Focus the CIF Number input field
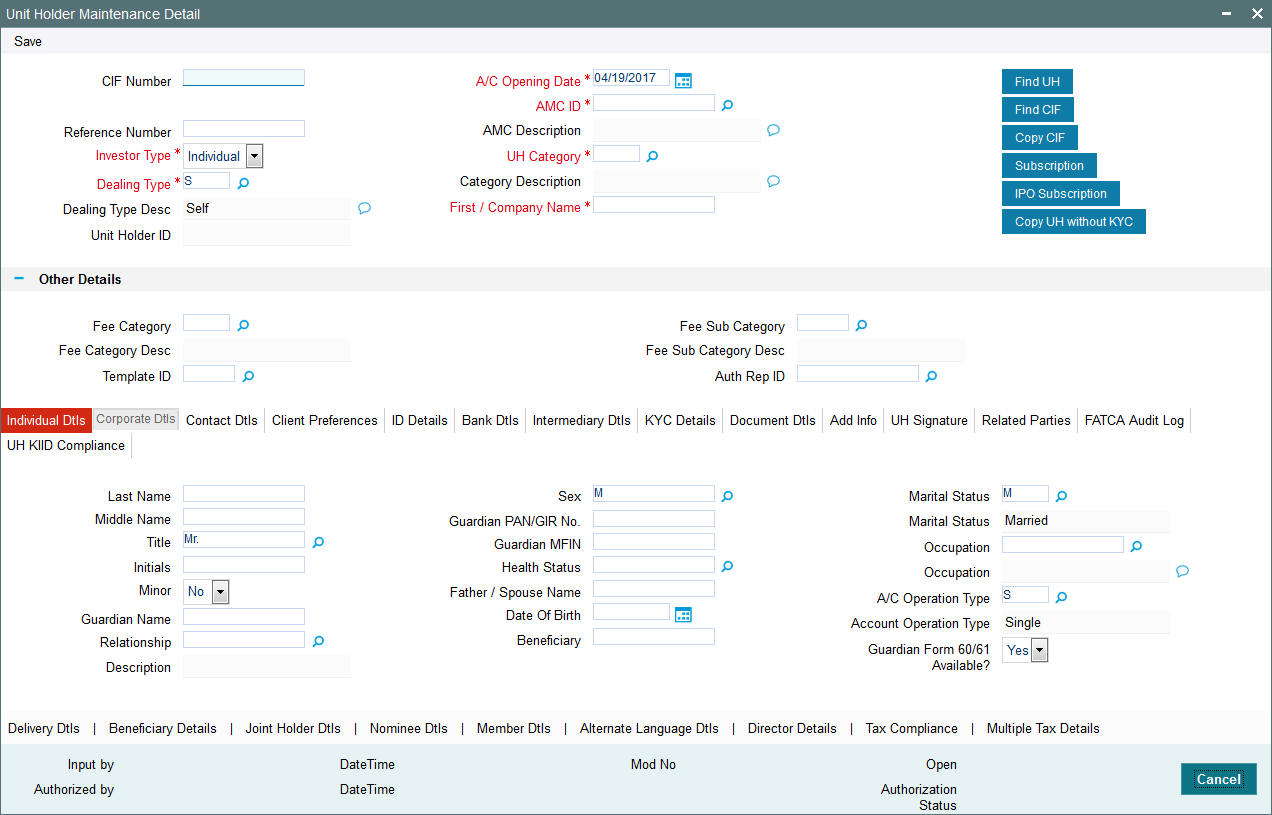This screenshot has width=1272, height=815. coord(244,78)
